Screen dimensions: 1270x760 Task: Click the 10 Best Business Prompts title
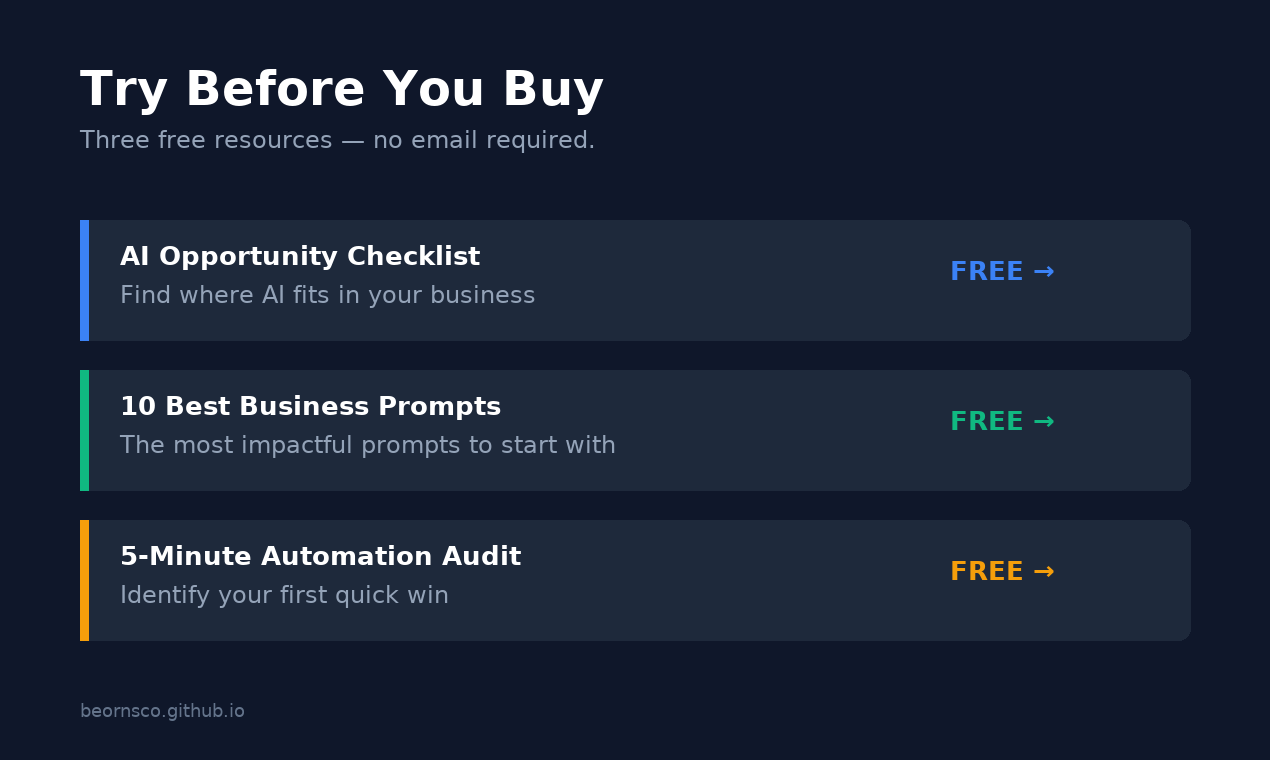tap(310, 406)
